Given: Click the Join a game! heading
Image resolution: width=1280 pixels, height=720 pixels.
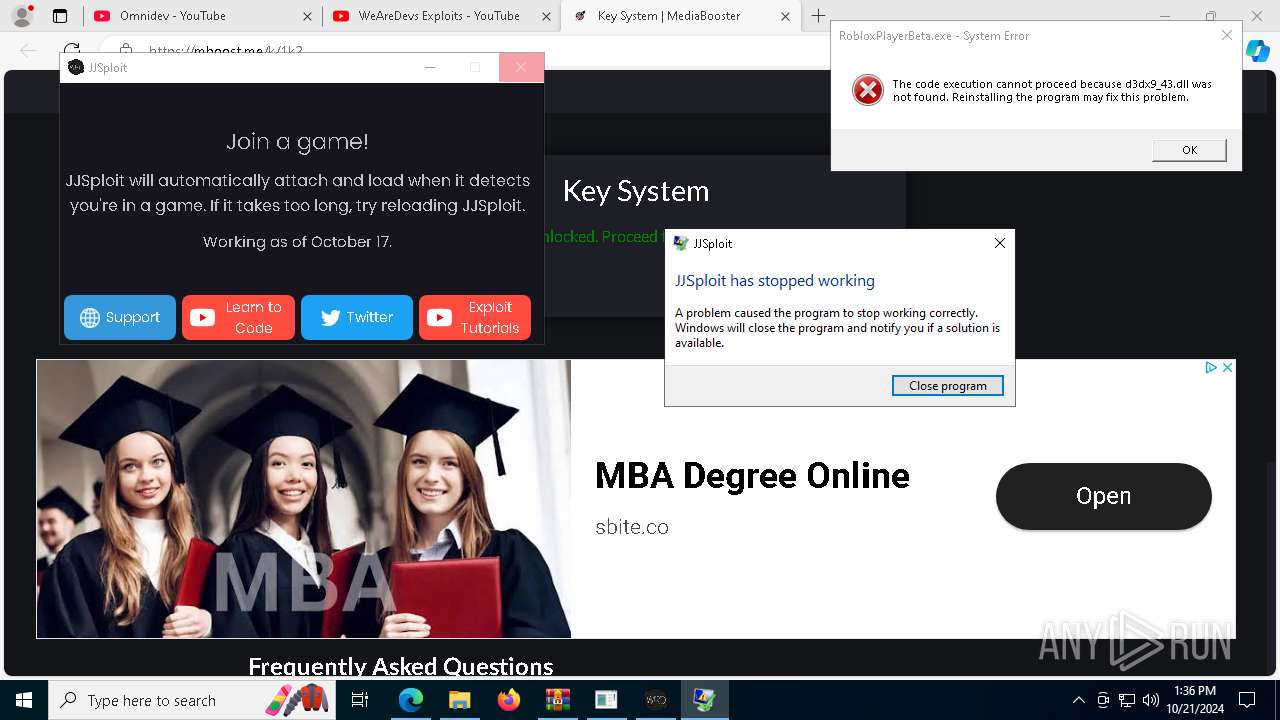Looking at the screenshot, I should [x=297, y=142].
